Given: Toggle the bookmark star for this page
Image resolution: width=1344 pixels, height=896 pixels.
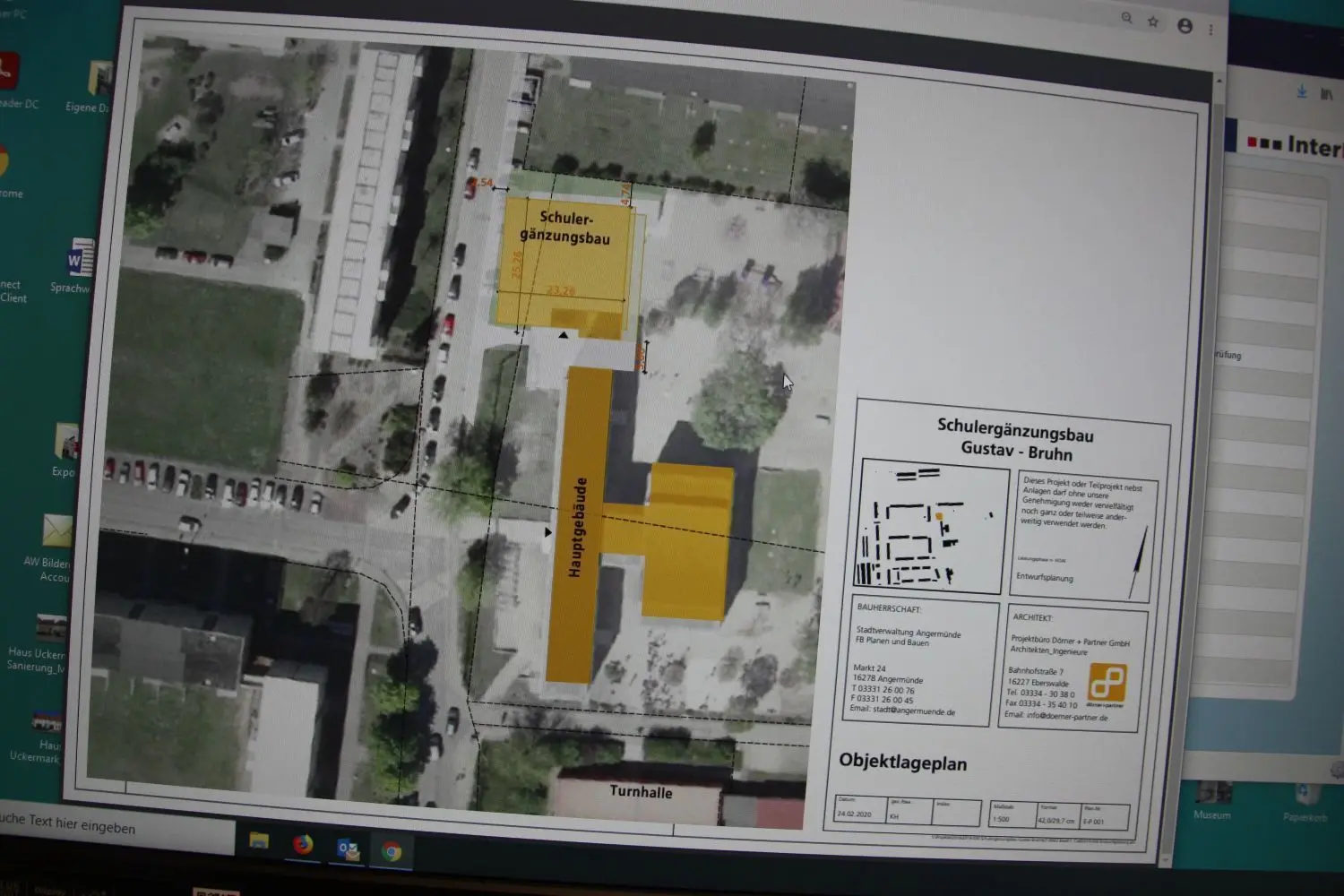Looking at the screenshot, I should point(1152,22).
